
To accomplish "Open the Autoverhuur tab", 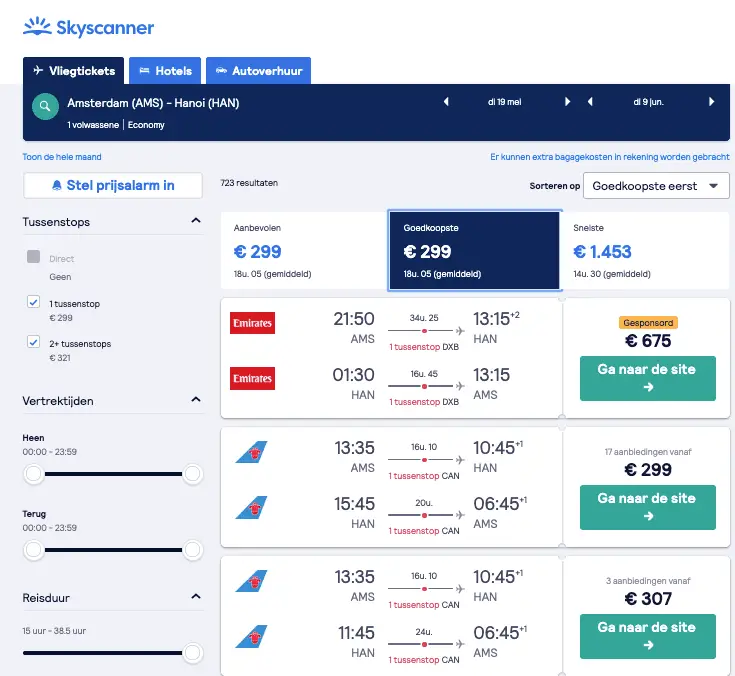I will point(258,71).
